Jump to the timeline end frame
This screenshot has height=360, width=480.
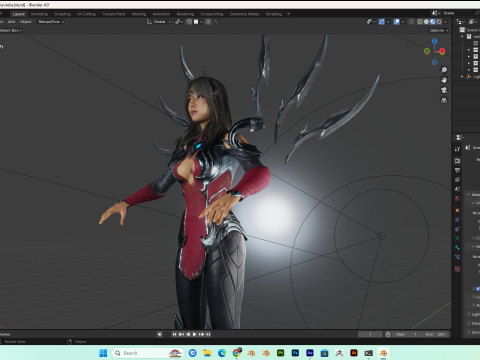point(208,334)
